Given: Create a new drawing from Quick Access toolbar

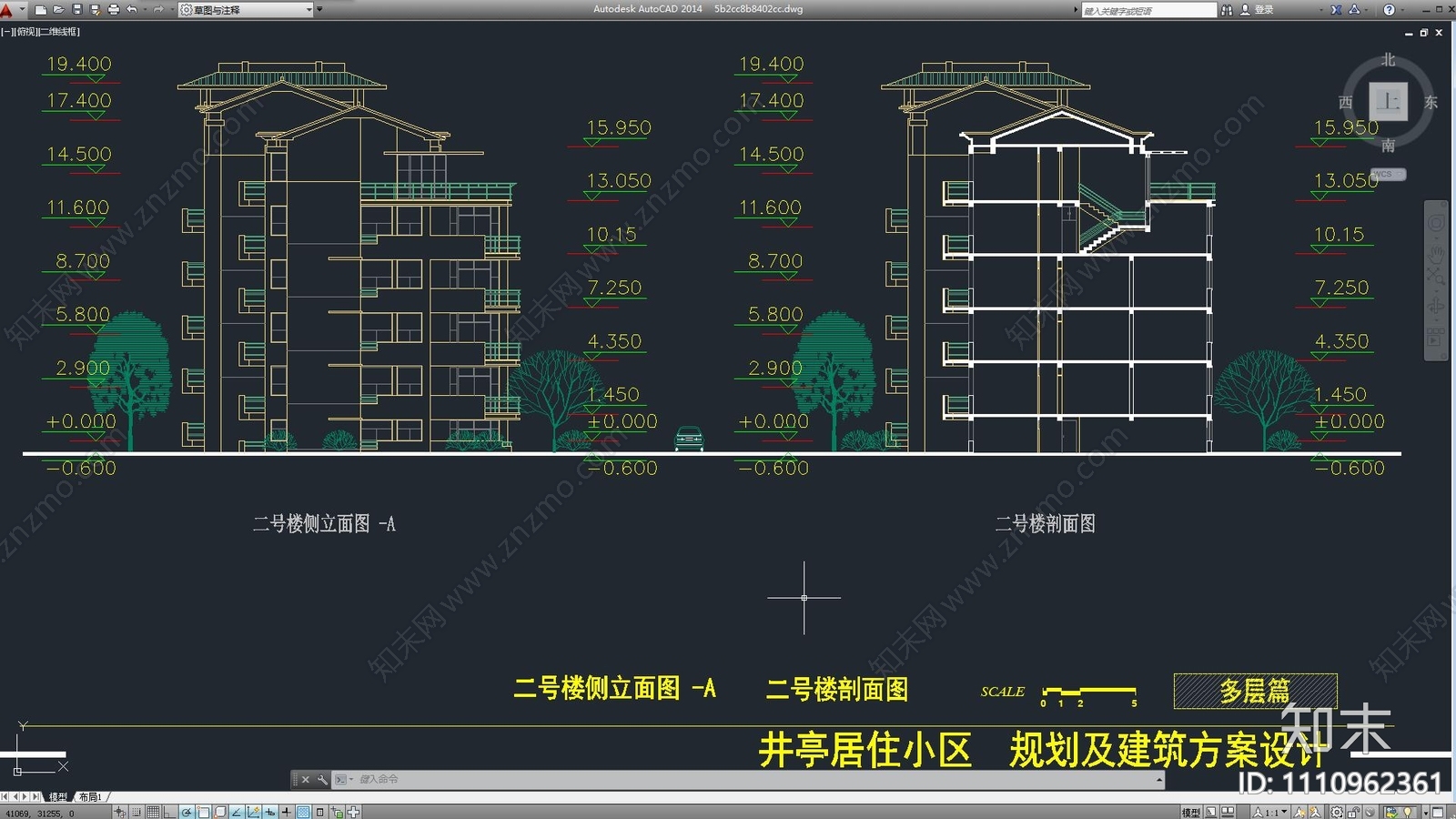Looking at the screenshot, I should click(41, 10).
